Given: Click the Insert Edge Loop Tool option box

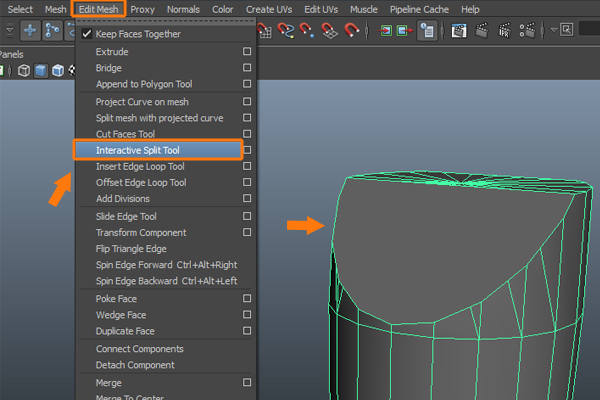Looking at the screenshot, I should [x=247, y=166].
